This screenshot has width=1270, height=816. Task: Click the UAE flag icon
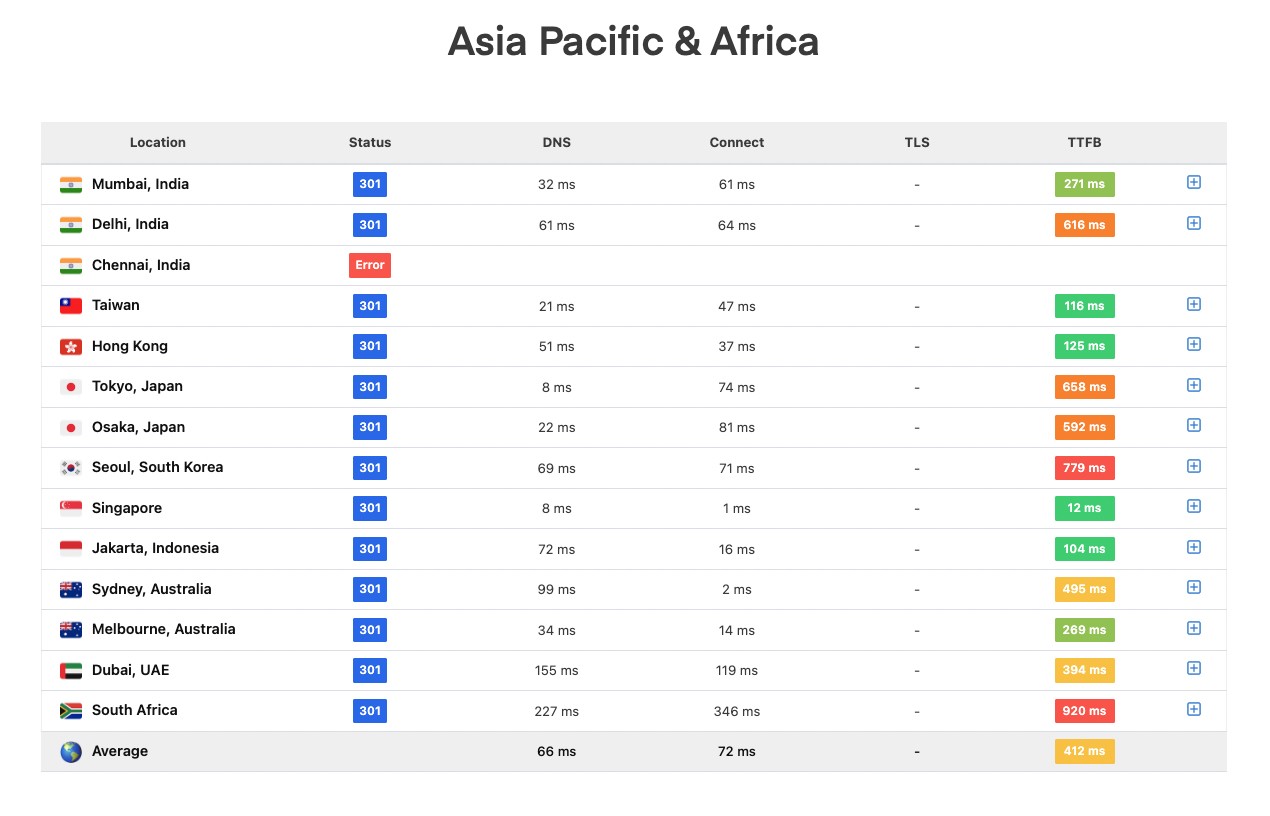click(x=71, y=670)
